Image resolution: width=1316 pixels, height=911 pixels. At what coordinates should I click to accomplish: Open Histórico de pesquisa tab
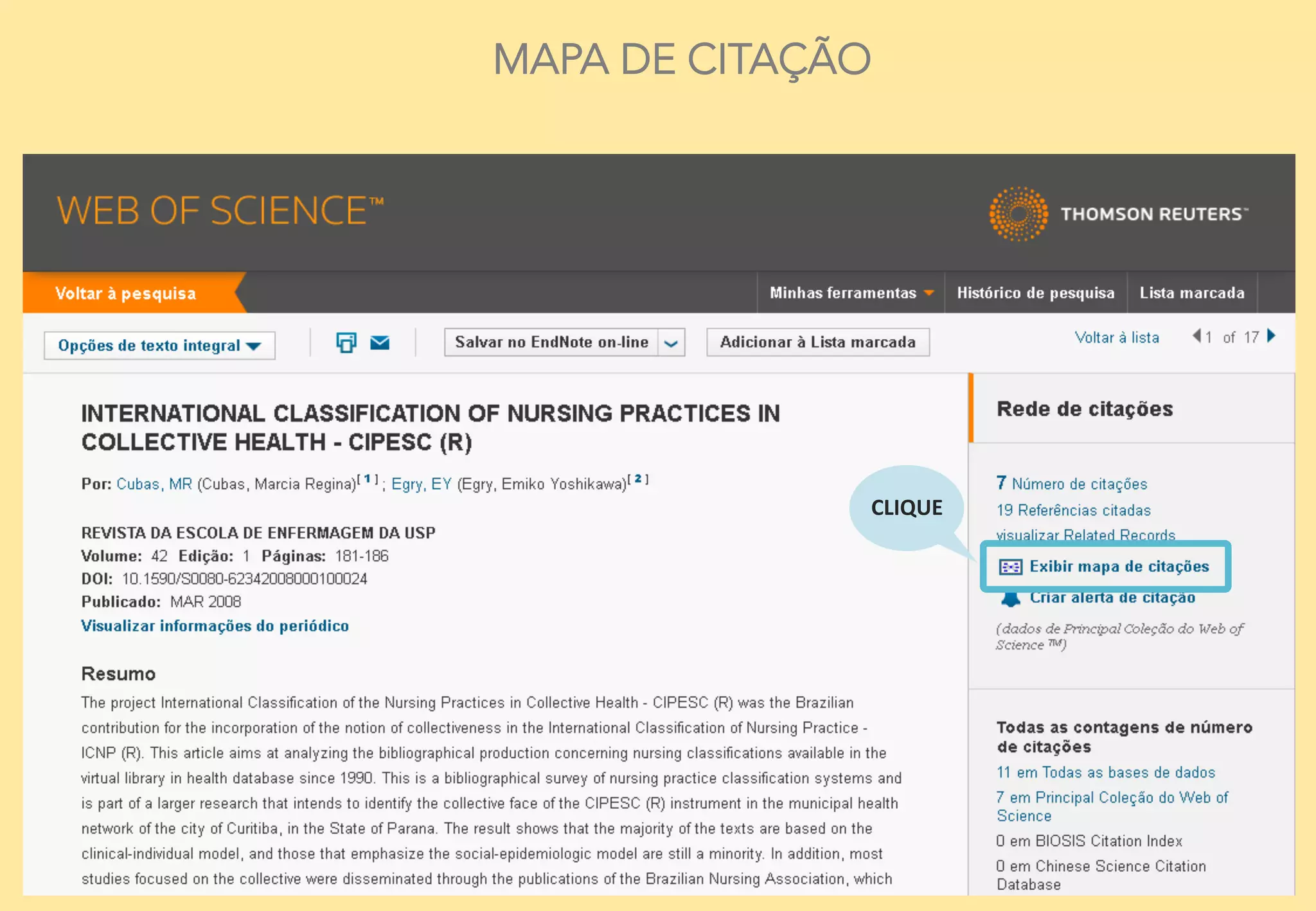tap(1035, 293)
